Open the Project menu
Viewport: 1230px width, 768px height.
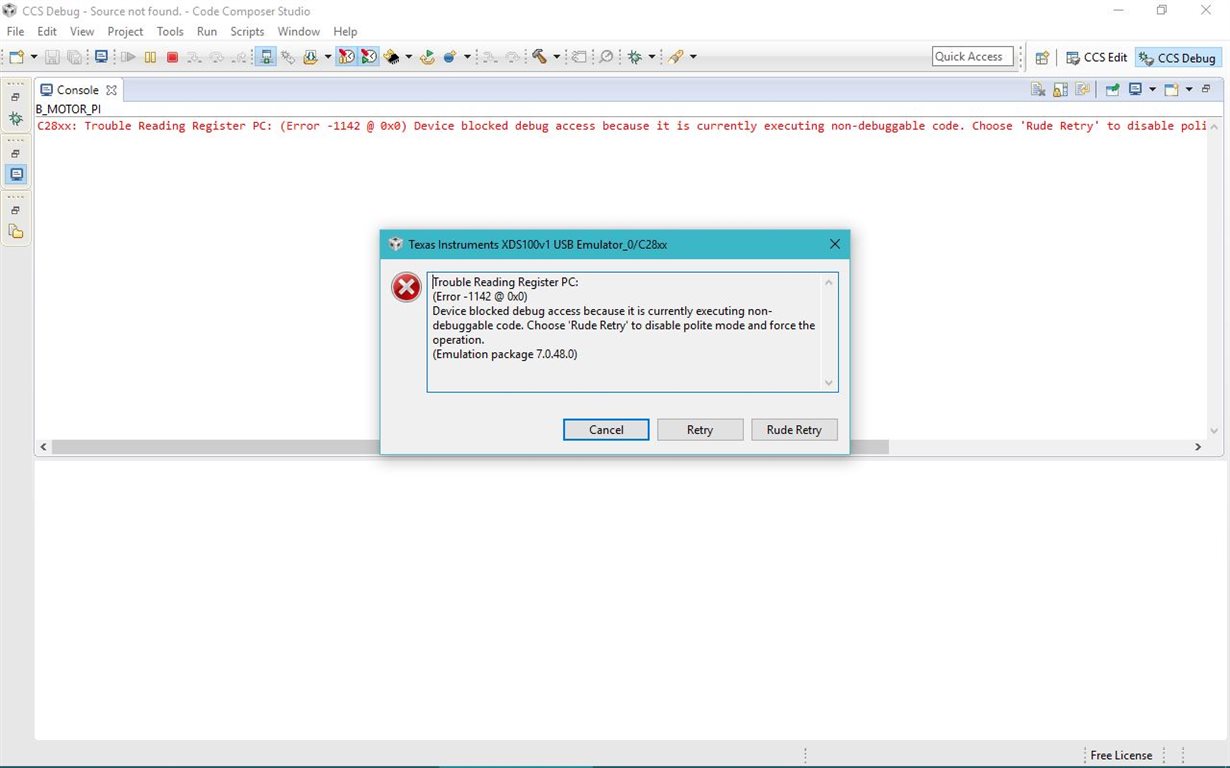tap(125, 32)
